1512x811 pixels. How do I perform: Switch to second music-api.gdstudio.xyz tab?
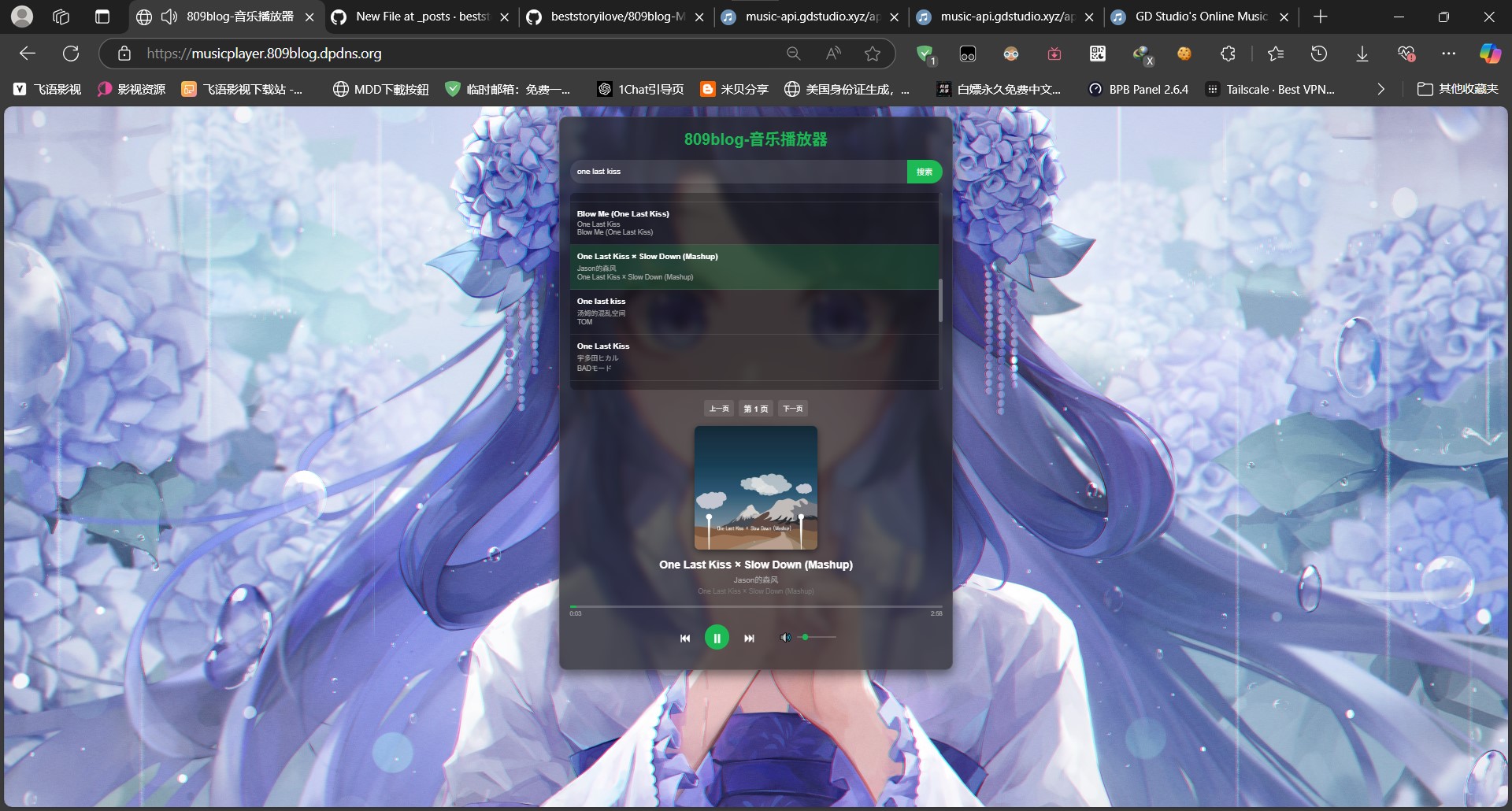pyautogui.click(x=1006, y=17)
